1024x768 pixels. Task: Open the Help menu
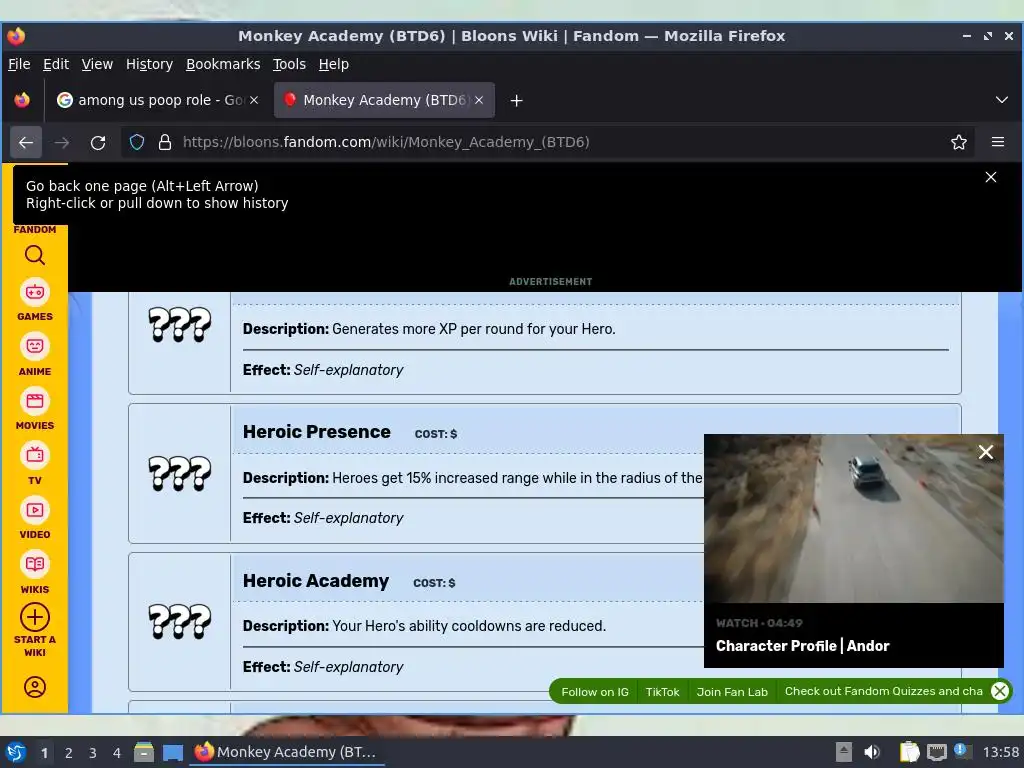333,64
